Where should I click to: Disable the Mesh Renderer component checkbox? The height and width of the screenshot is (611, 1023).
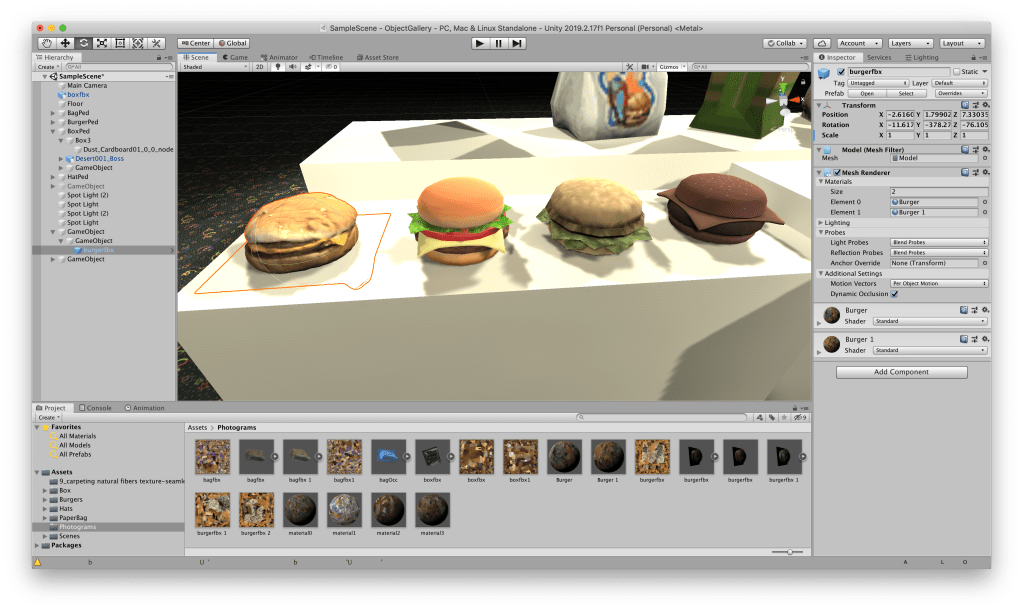[x=836, y=172]
